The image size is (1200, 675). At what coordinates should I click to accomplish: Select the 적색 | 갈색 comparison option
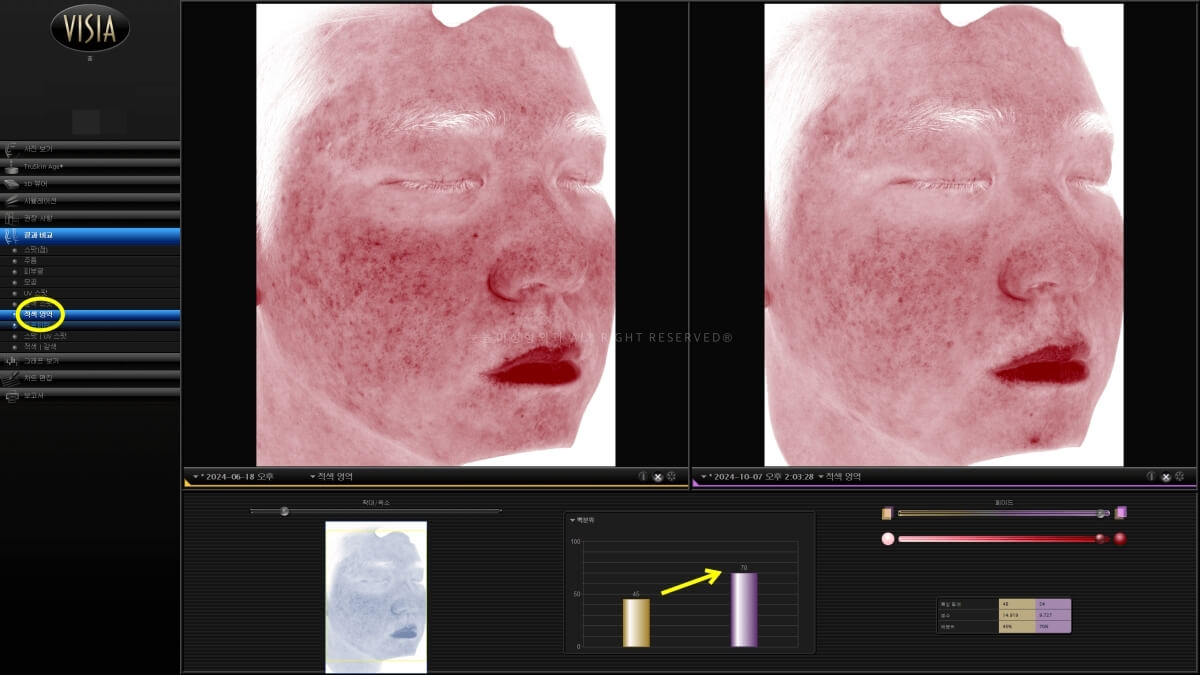pos(90,347)
